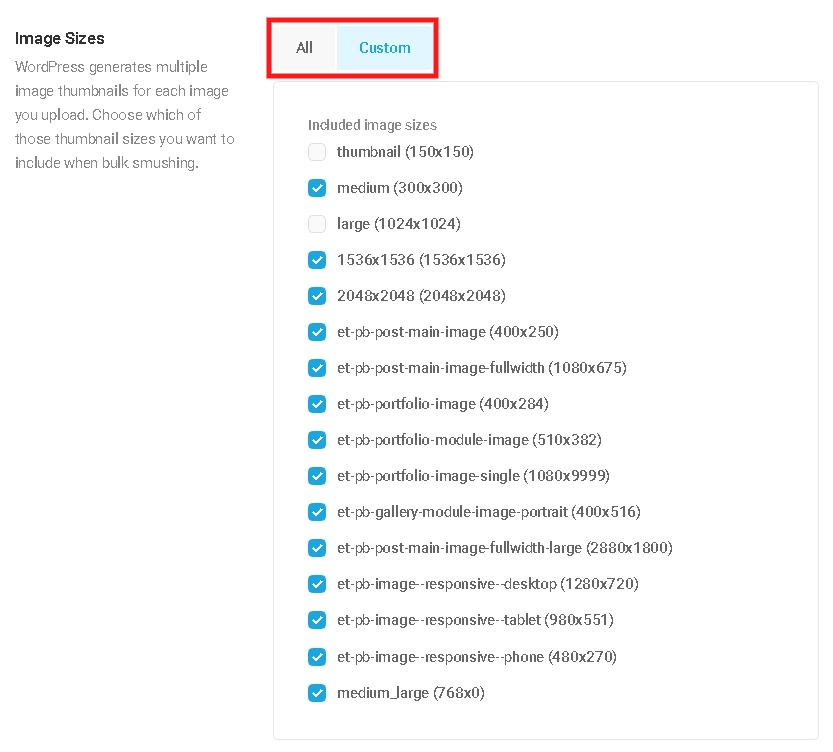The height and width of the screenshot is (752, 833).
Task: Click the "et-pb-image--responsive--phone (480x270)" label
Action: tap(477, 657)
